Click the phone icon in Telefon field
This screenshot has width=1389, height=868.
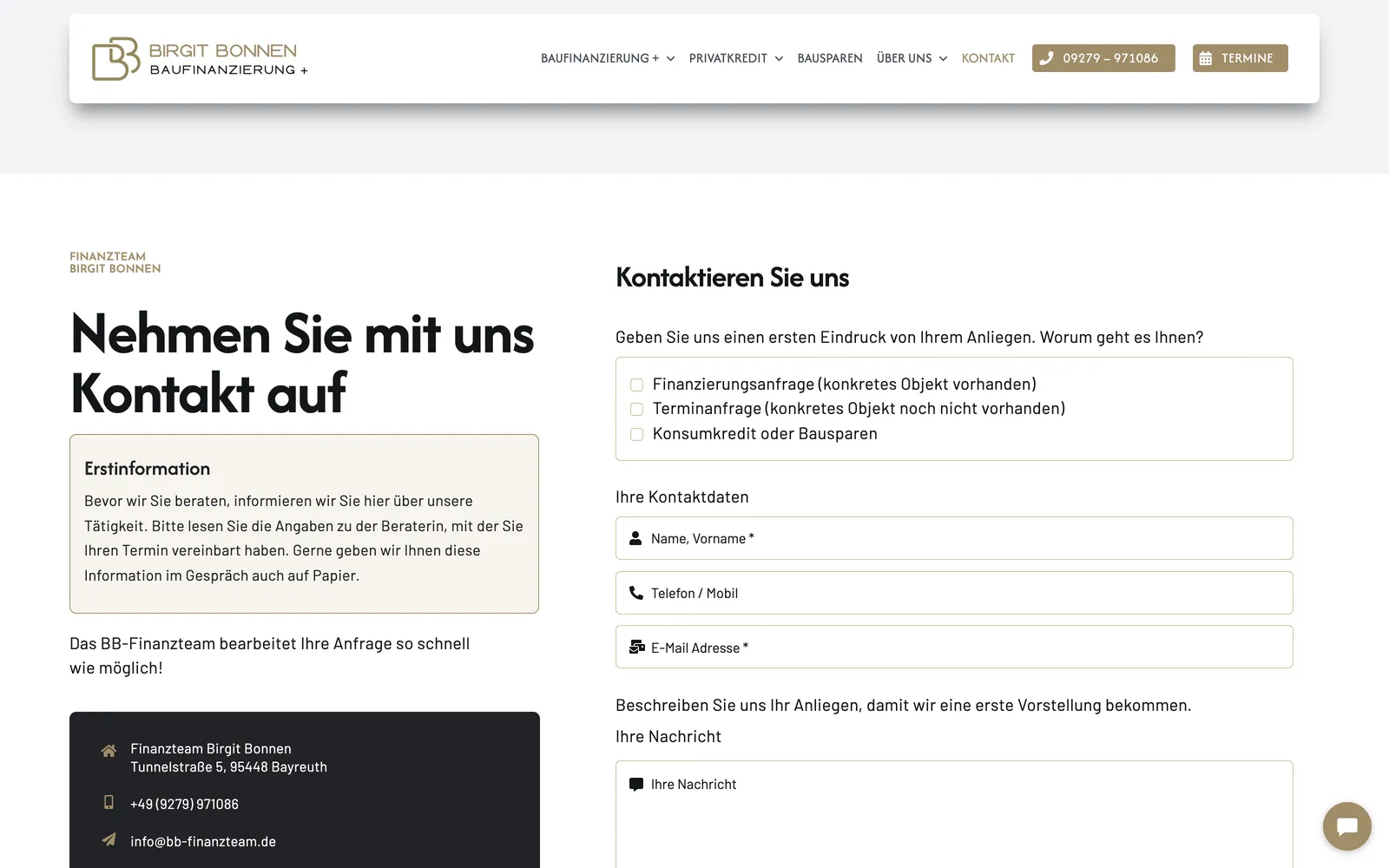click(x=635, y=593)
